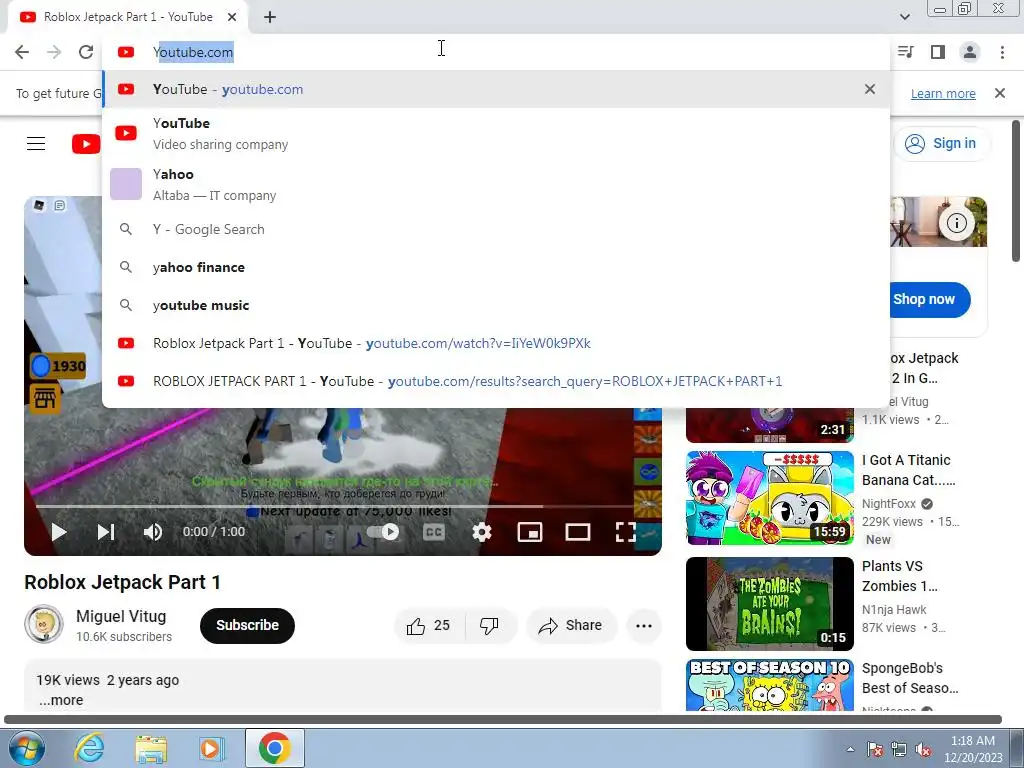Open File Explorer taskbar icon
The width and height of the screenshot is (1024, 768).
pos(151,748)
